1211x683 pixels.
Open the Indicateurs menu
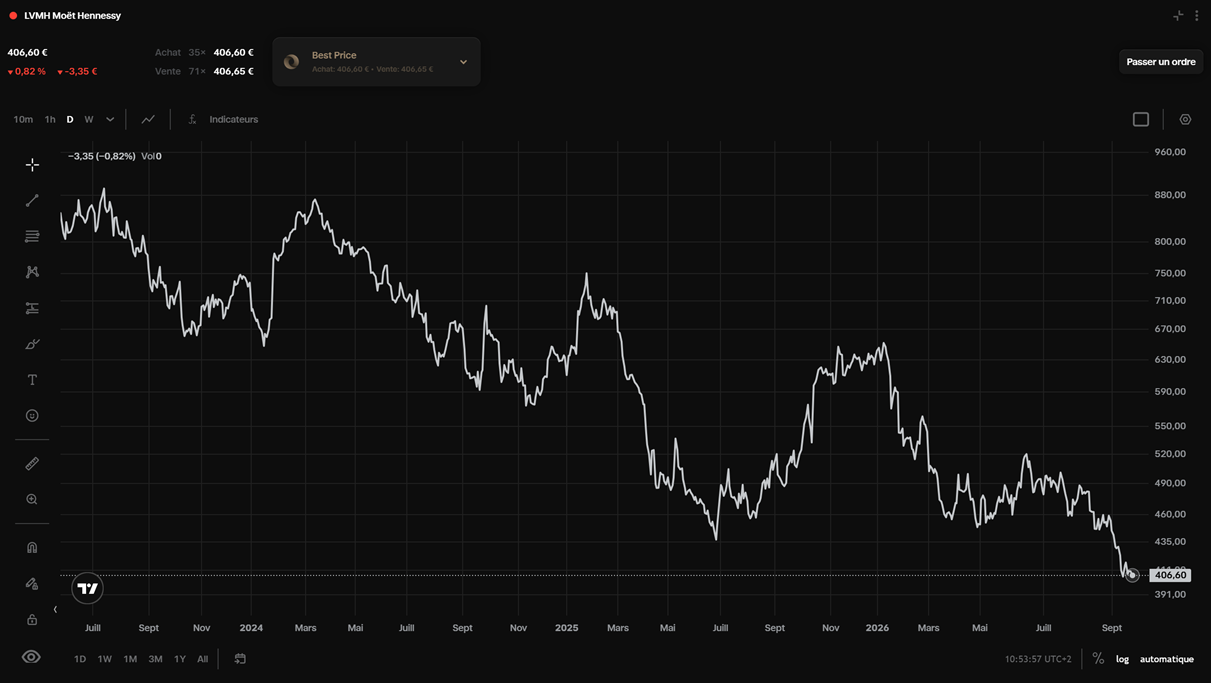pos(223,119)
